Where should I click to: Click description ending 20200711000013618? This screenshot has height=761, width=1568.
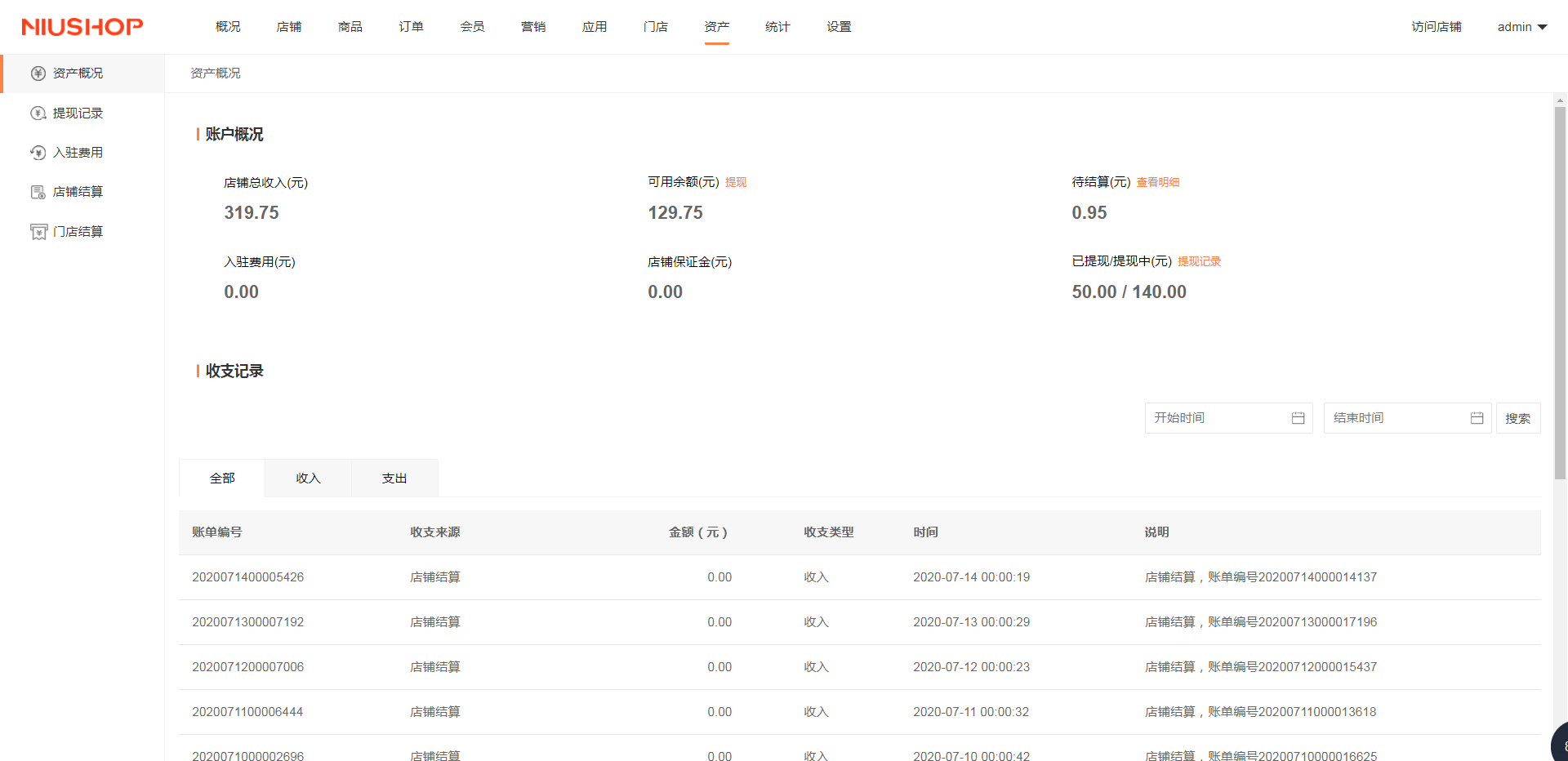pyautogui.click(x=1261, y=712)
